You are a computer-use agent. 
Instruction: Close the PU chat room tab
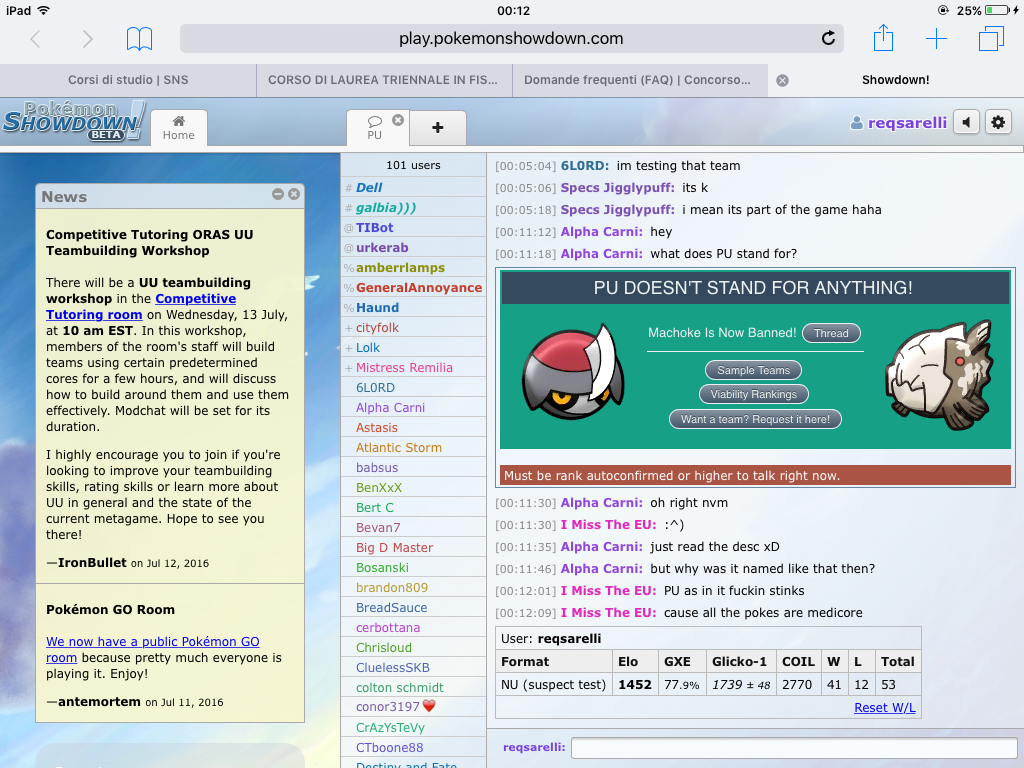tap(398, 120)
